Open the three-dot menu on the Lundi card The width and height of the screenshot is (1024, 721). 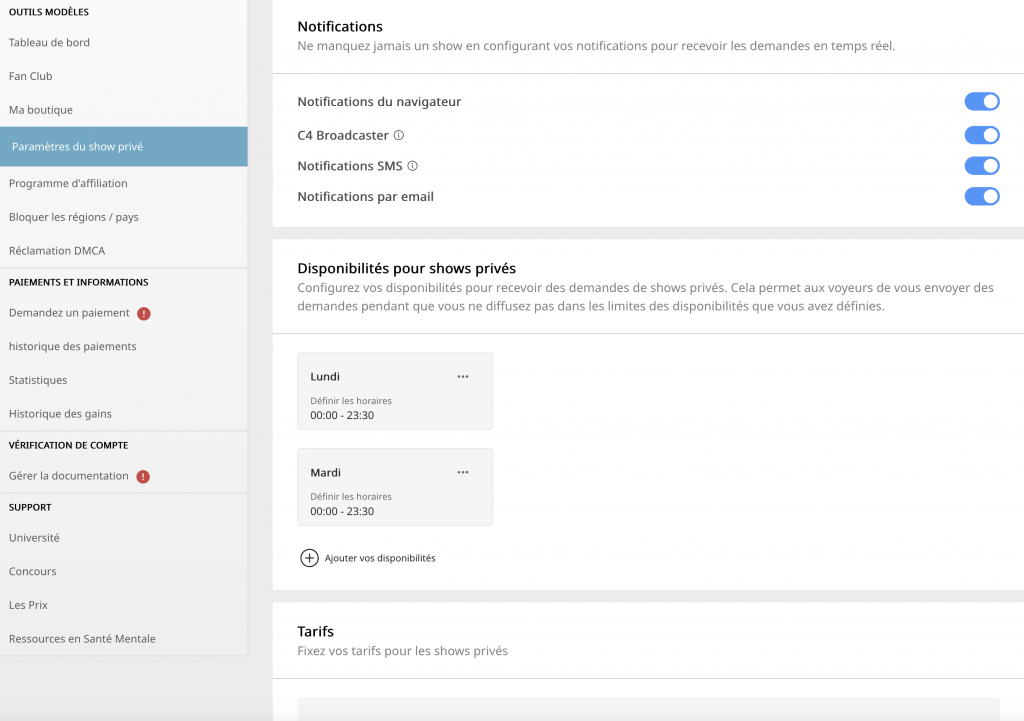pos(462,377)
